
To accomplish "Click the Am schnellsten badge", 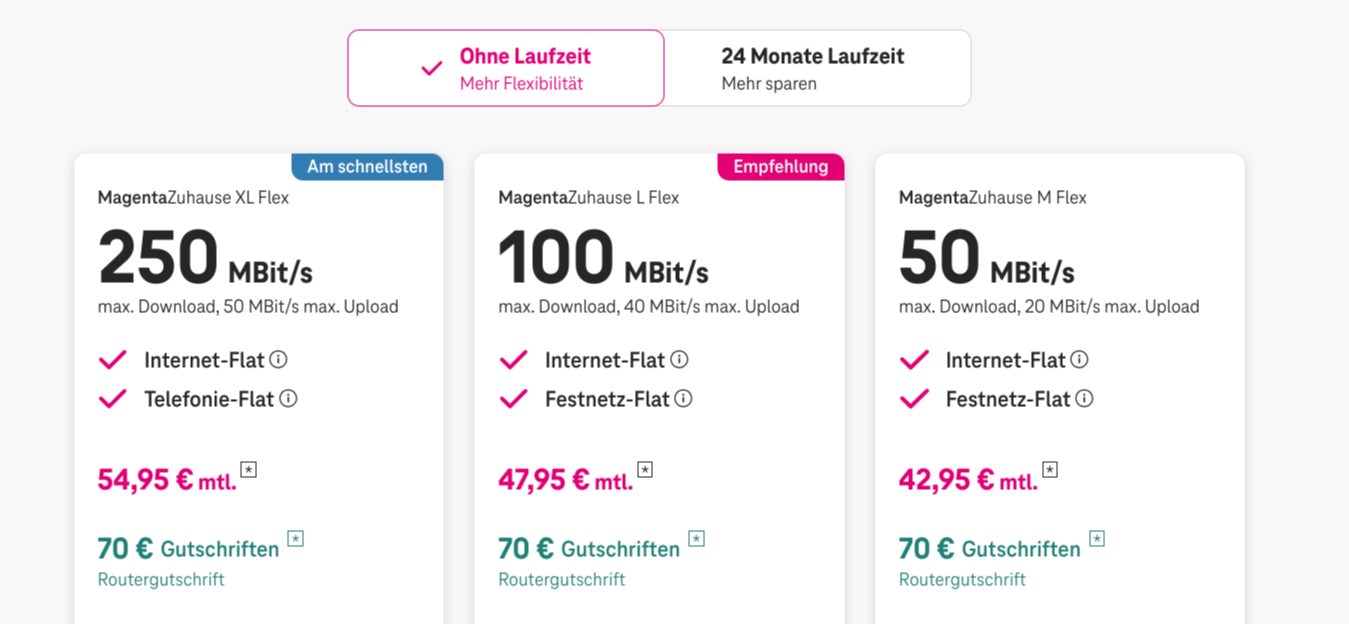I will coord(367,167).
